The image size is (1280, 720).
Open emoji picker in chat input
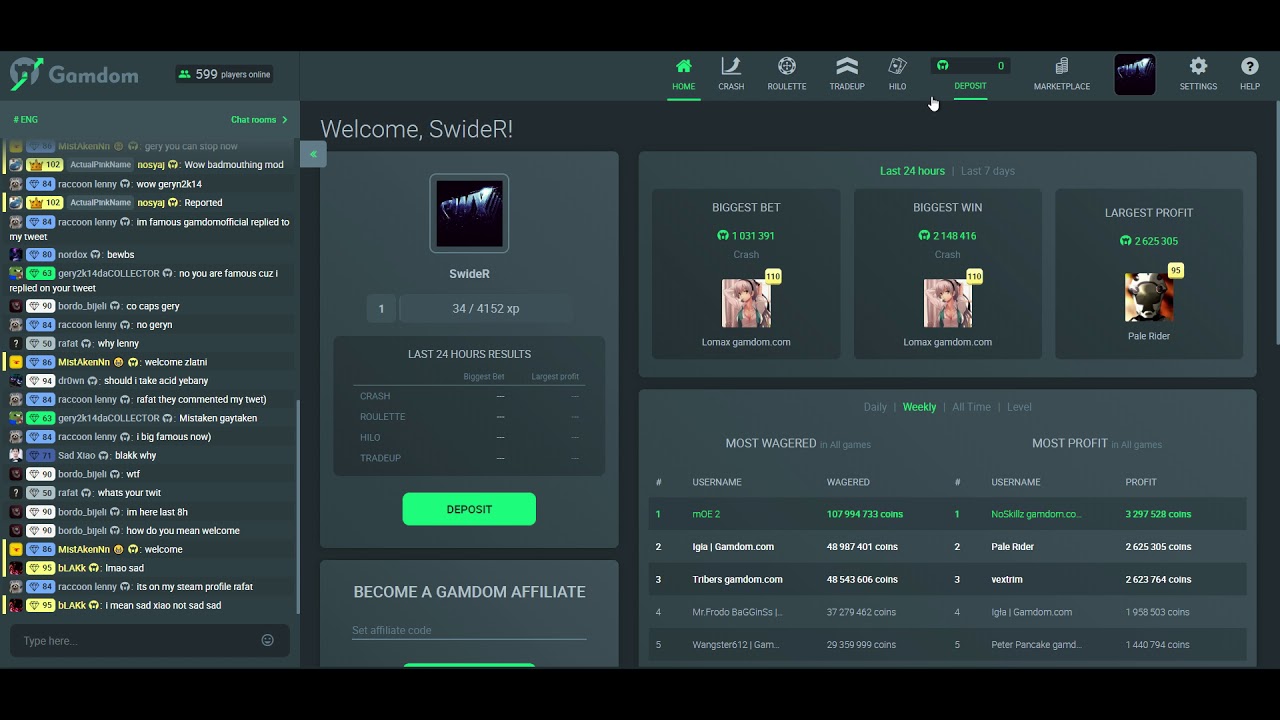(x=267, y=640)
